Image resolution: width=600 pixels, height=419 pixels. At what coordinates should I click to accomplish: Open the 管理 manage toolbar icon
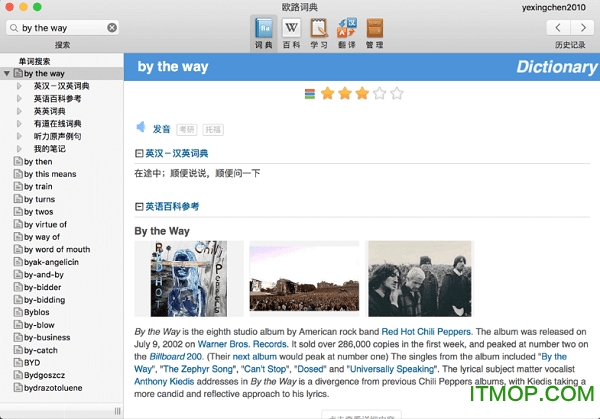click(374, 32)
